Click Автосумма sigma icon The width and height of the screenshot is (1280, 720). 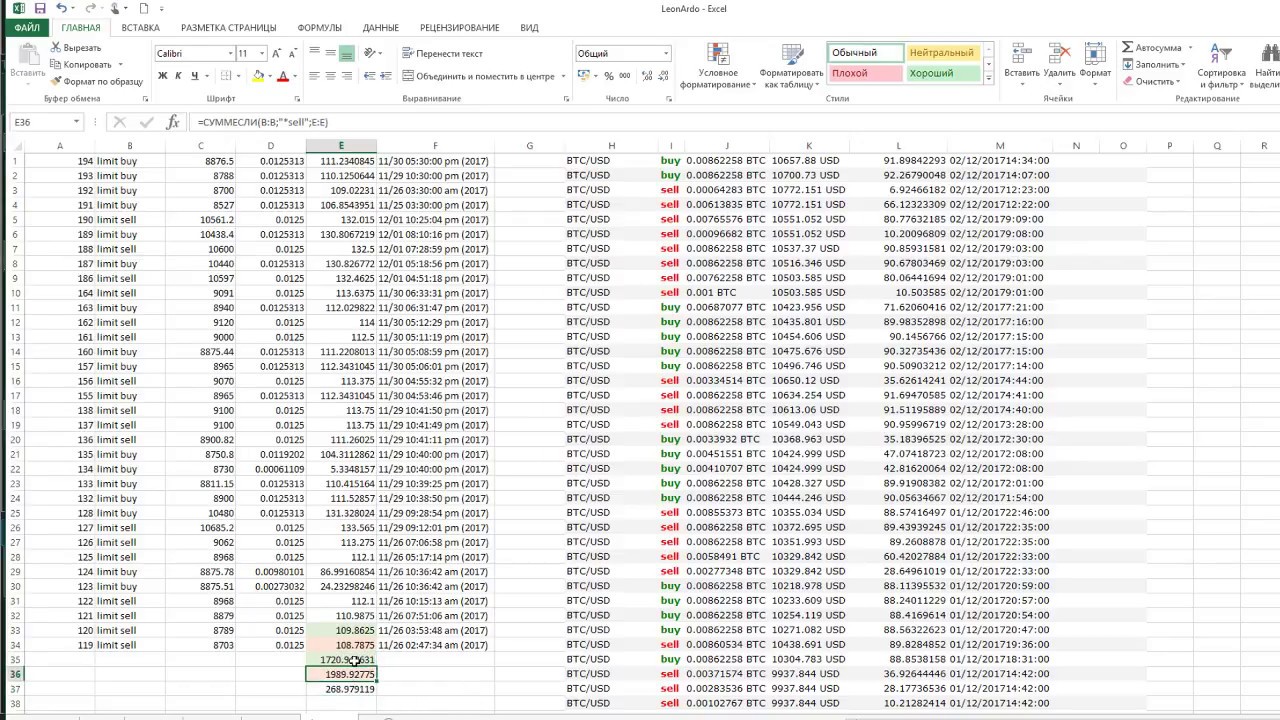[1127, 47]
